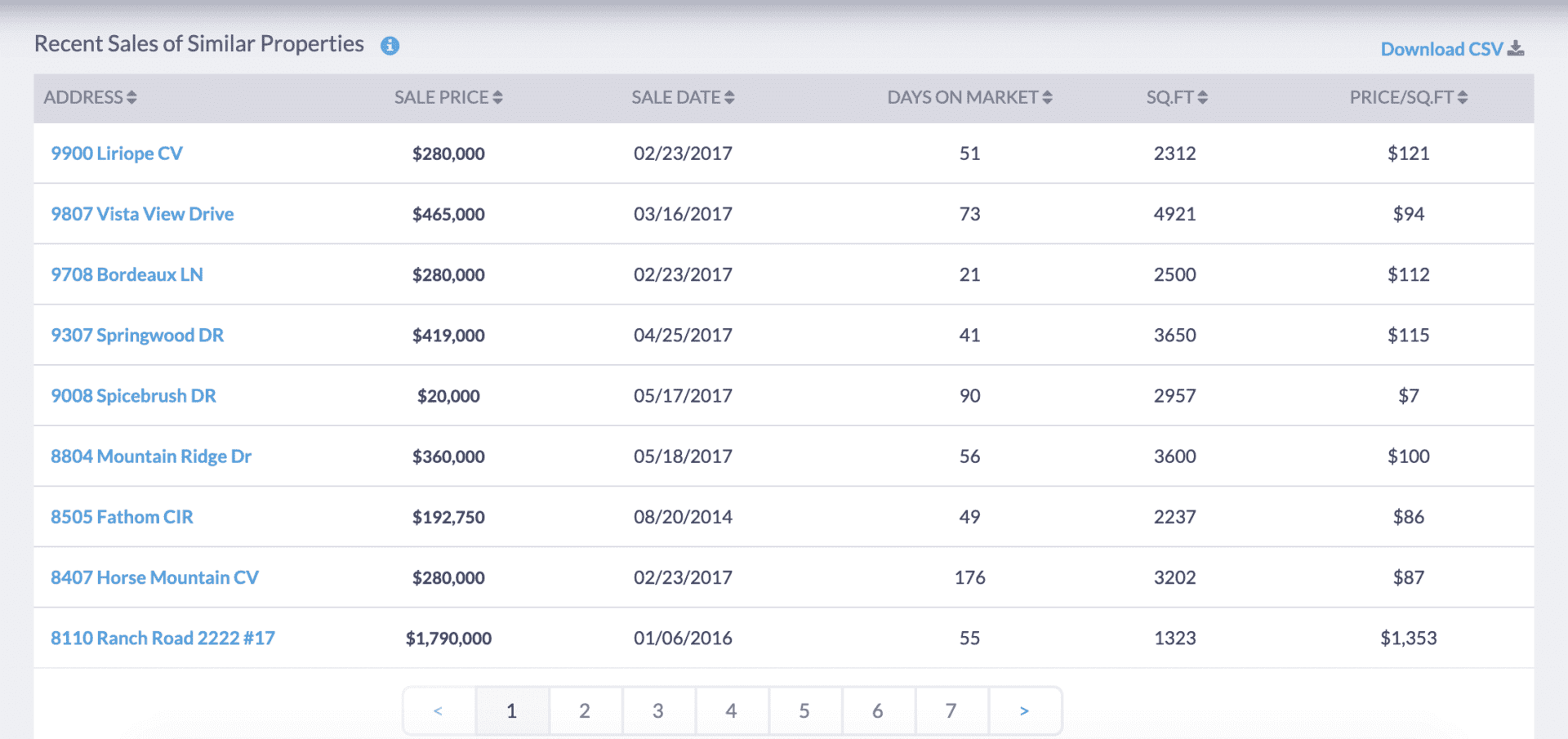Sort by Sq.Ft column arrows
1568x739 pixels.
[1202, 98]
